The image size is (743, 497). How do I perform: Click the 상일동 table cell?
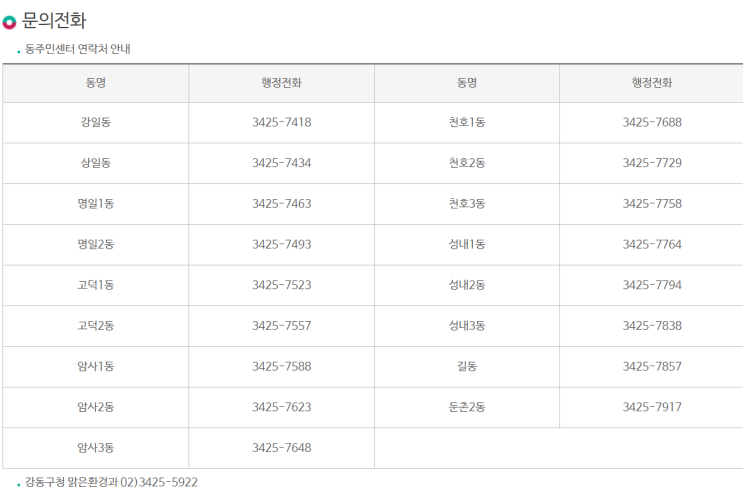(x=96, y=163)
